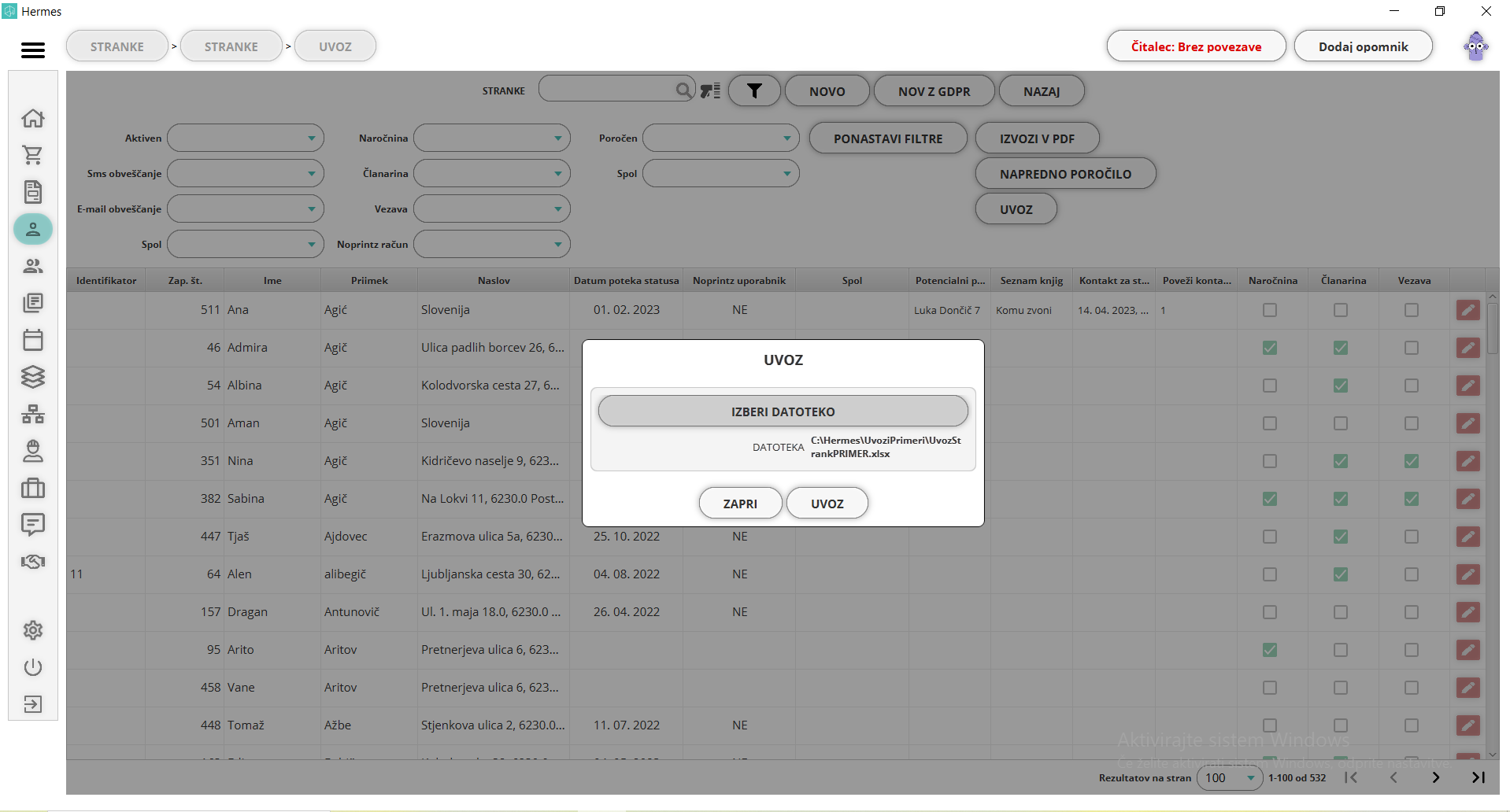The height and width of the screenshot is (812, 1510).
Task: Click the filter funnel button
Action: coord(754,91)
